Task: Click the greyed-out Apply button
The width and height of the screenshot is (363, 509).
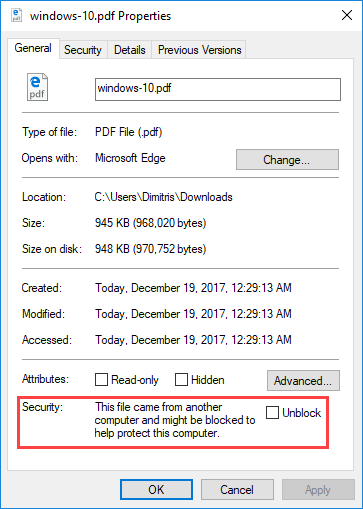Action: point(318,490)
